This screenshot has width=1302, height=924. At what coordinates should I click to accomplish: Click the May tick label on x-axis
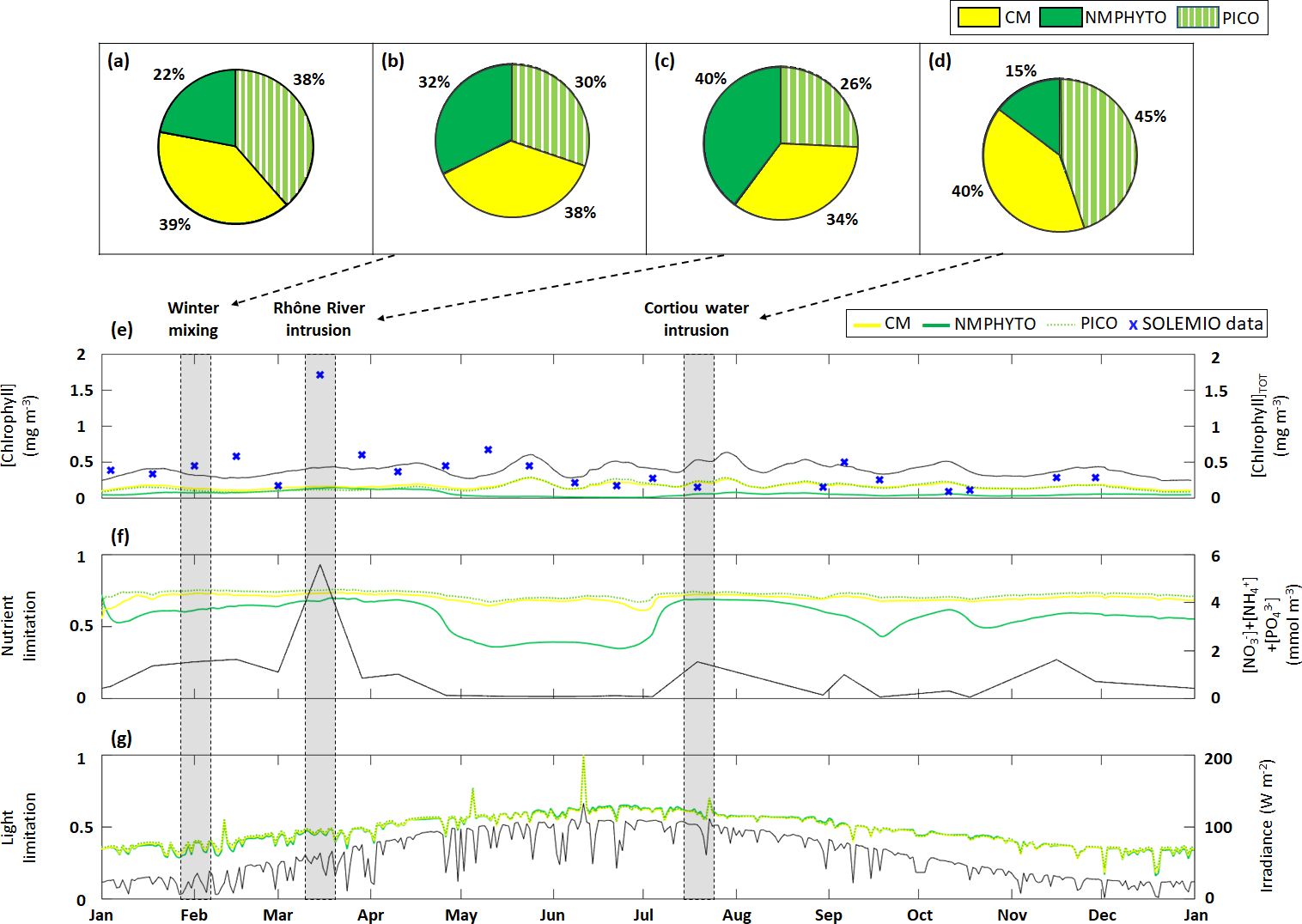point(461,915)
